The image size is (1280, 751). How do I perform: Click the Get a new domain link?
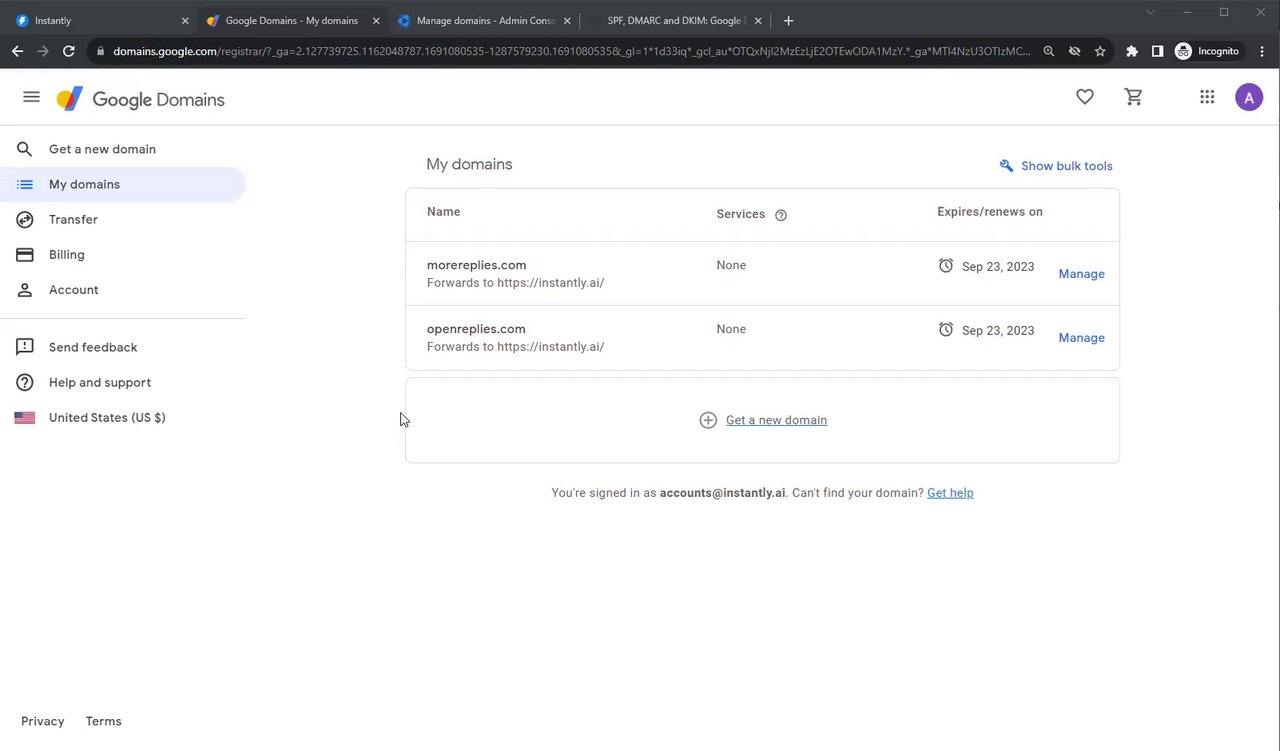776,420
